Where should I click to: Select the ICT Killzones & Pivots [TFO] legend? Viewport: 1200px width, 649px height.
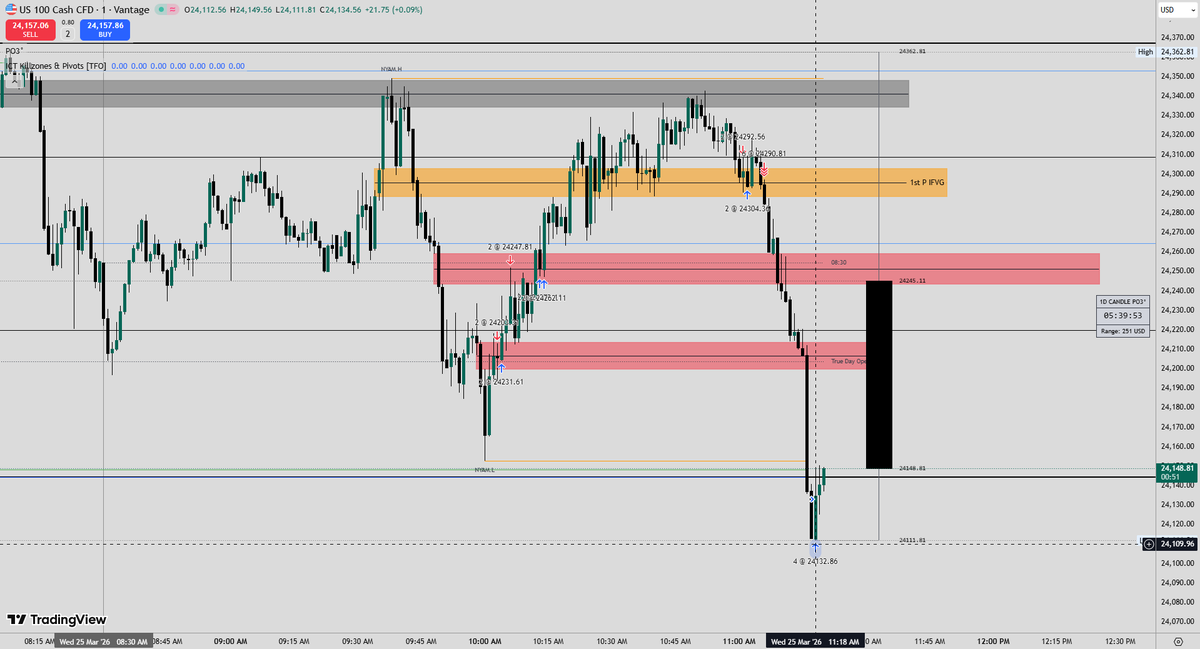(56, 66)
